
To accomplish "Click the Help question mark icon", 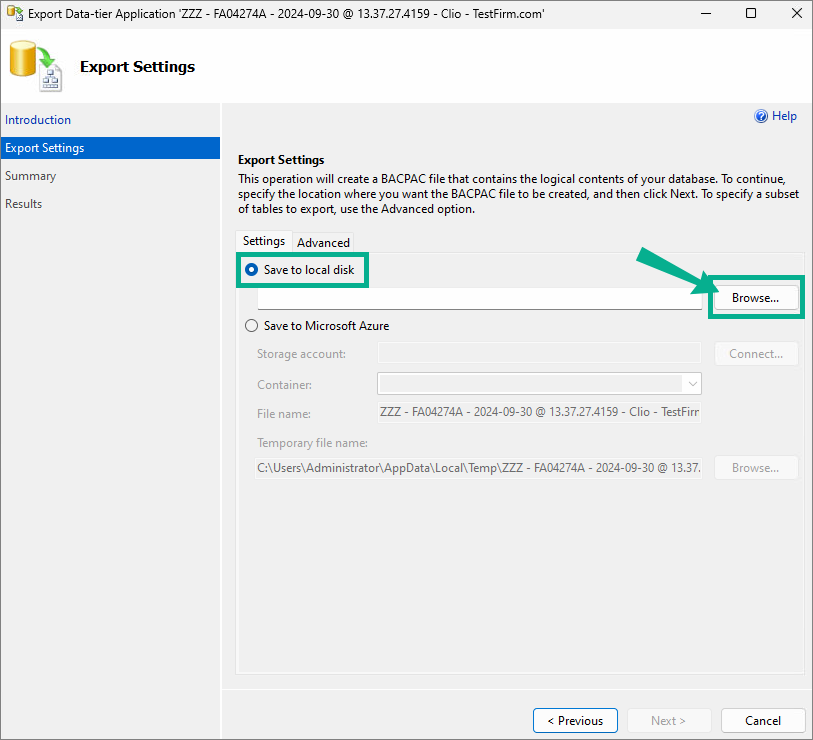I will [x=761, y=116].
